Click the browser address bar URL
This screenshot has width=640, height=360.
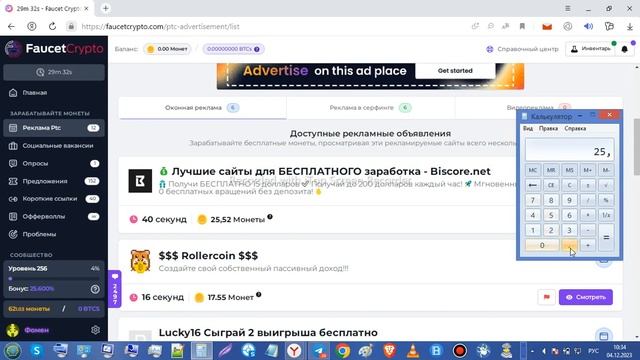160,27
